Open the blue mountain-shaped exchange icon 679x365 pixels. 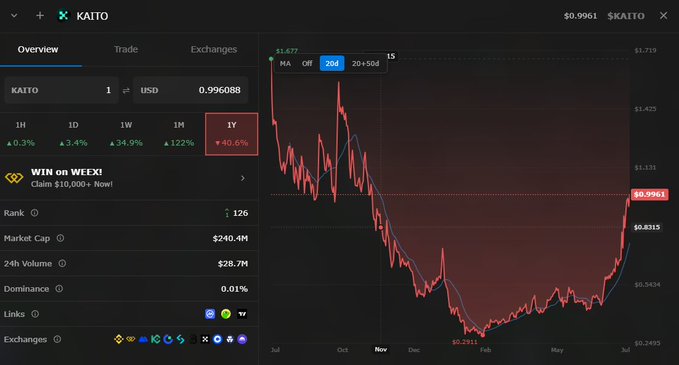(x=143, y=339)
